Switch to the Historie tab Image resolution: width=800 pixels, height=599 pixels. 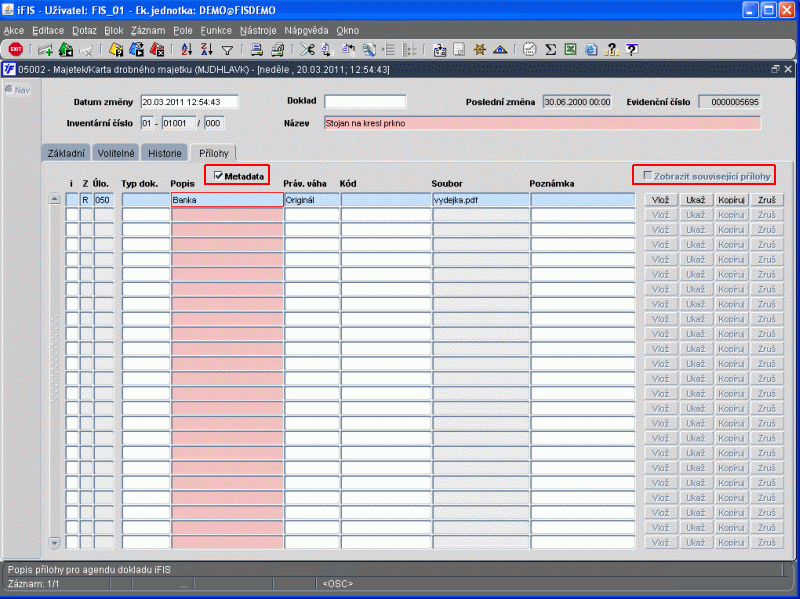click(x=165, y=153)
